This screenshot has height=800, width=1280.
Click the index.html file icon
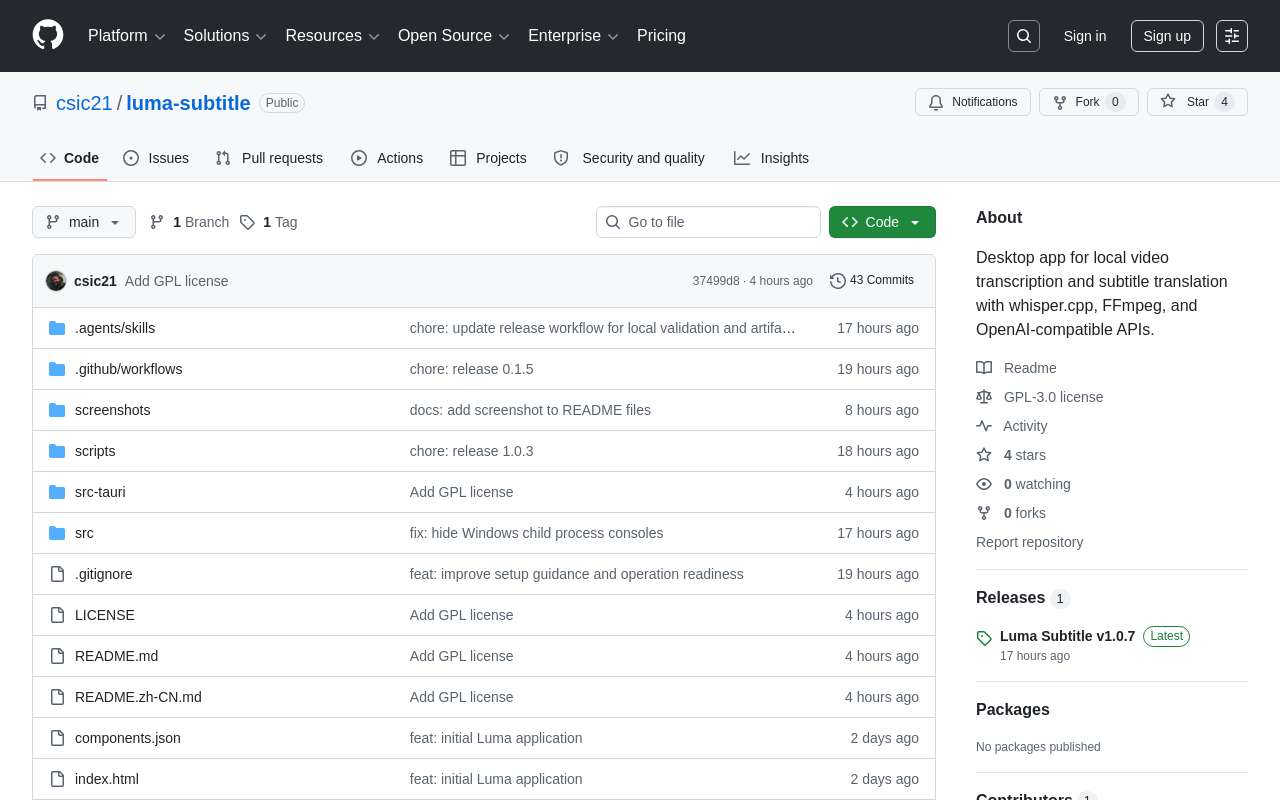click(x=57, y=779)
